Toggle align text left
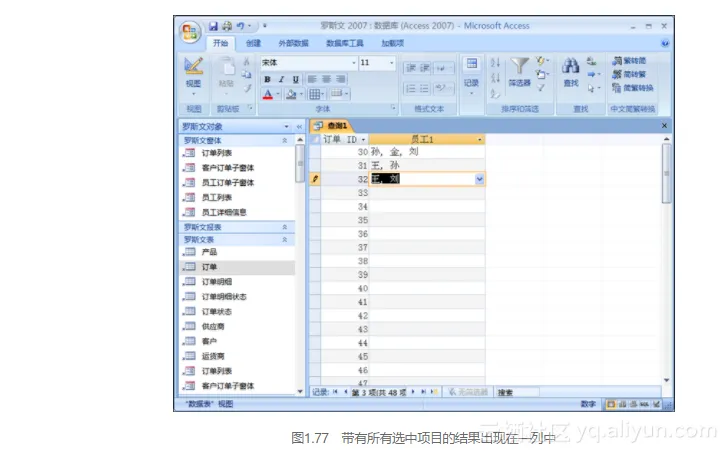Screen dimensions: 728x454 click(x=312, y=79)
